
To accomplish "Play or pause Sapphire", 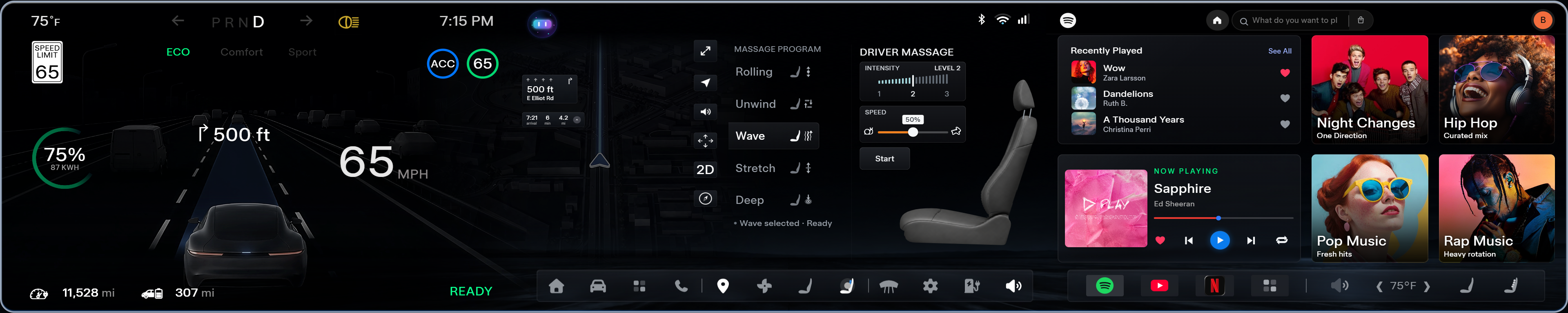I will (1219, 241).
